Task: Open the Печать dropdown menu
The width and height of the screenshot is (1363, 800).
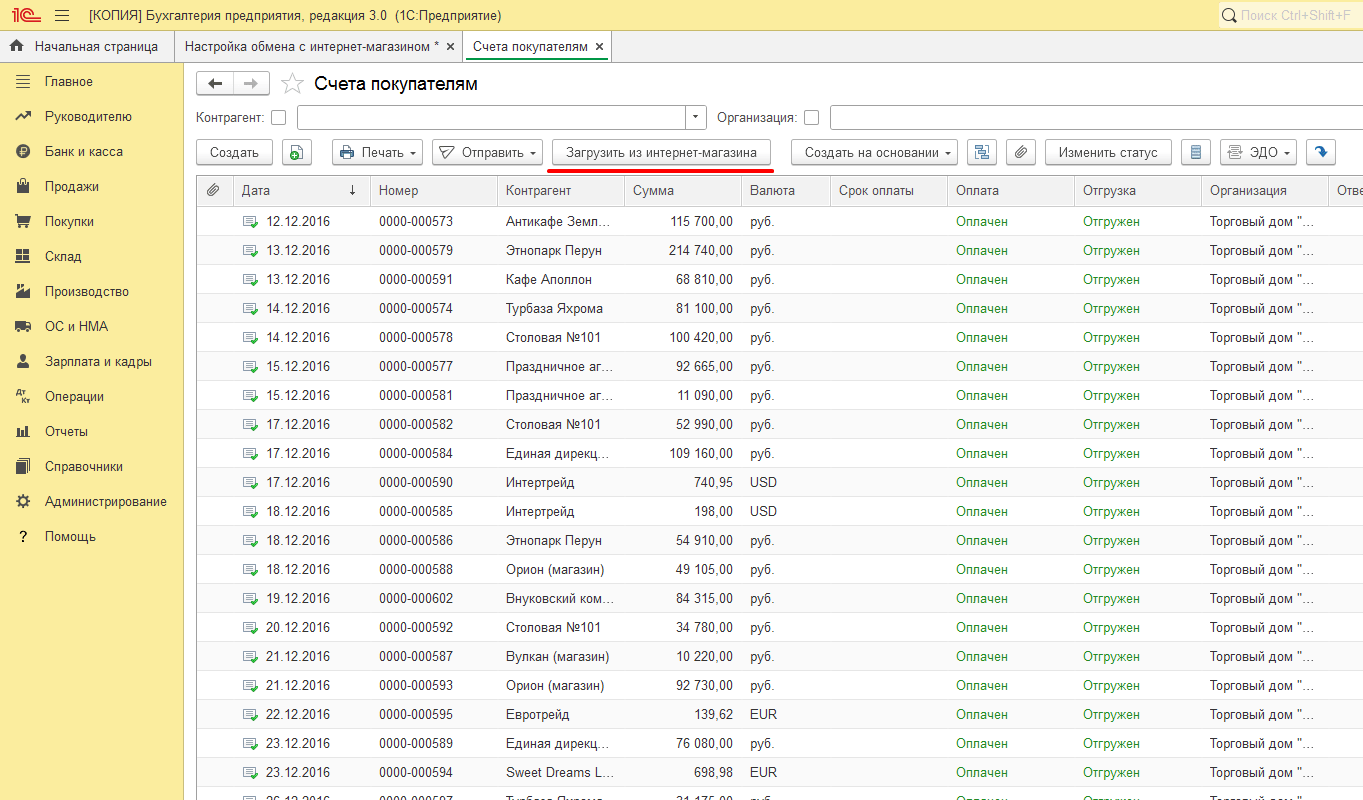Action: [377, 152]
